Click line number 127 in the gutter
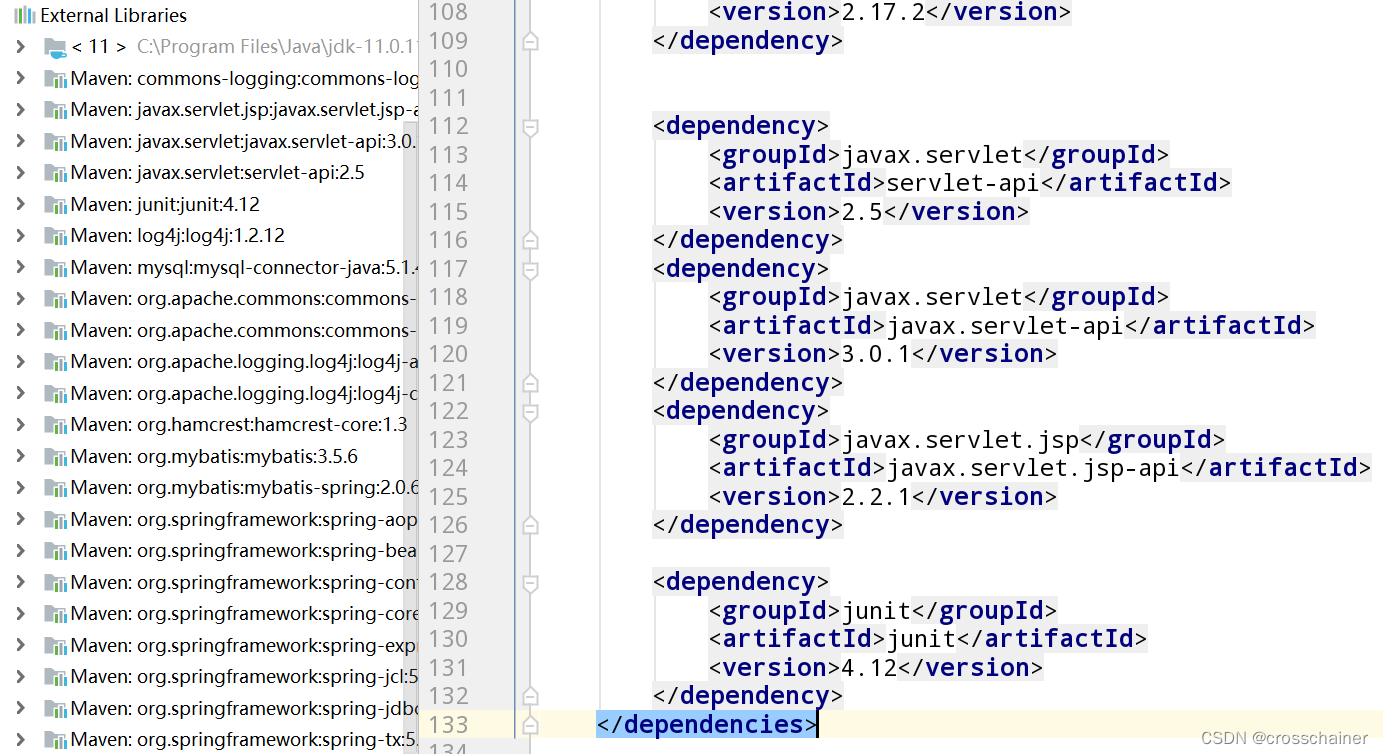Viewport: 1383px width, 754px height. (x=448, y=554)
